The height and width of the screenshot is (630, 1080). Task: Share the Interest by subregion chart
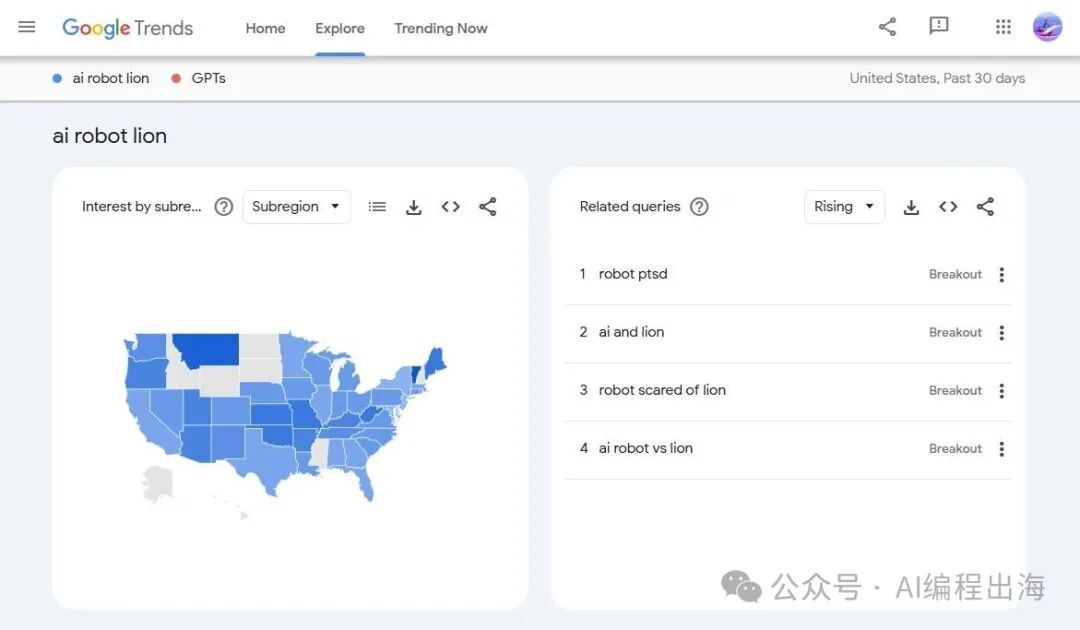[x=488, y=207]
